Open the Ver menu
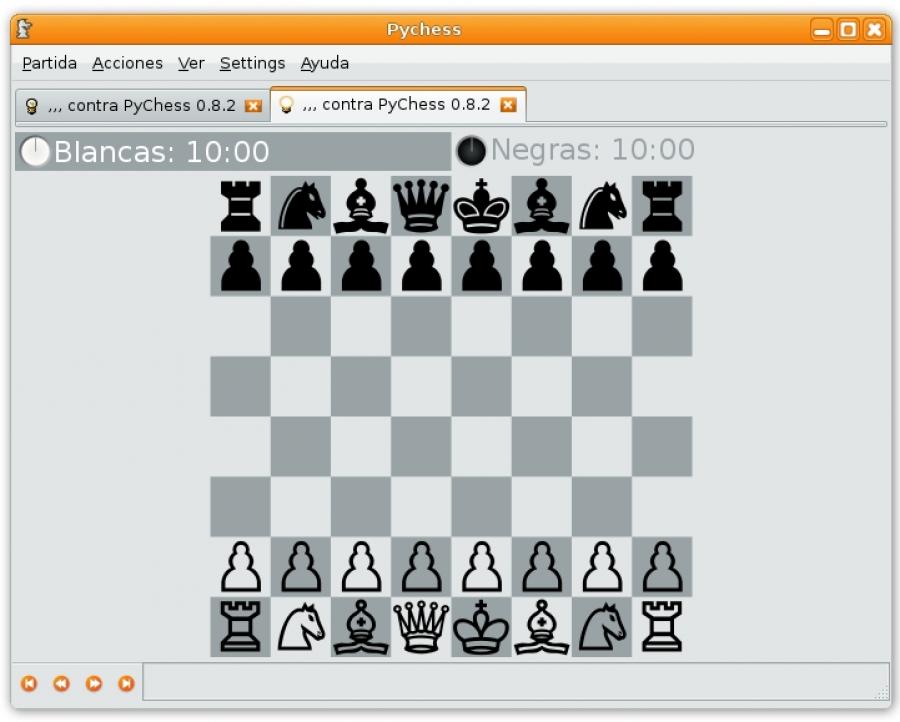 (x=190, y=63)
